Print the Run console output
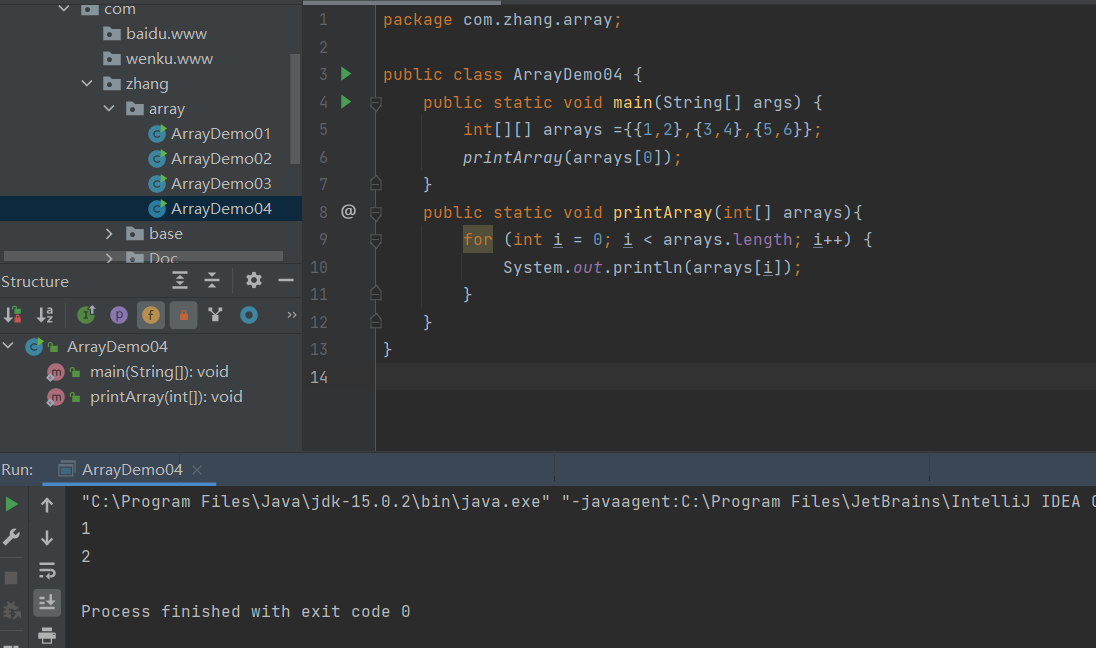 47,635
